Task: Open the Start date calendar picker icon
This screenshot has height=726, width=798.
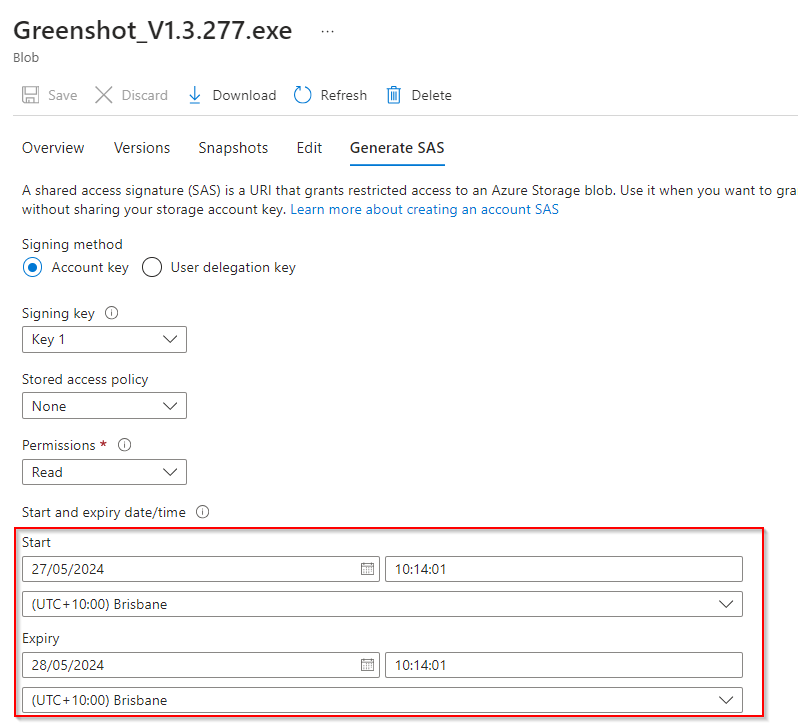Action: pos(367,569)
